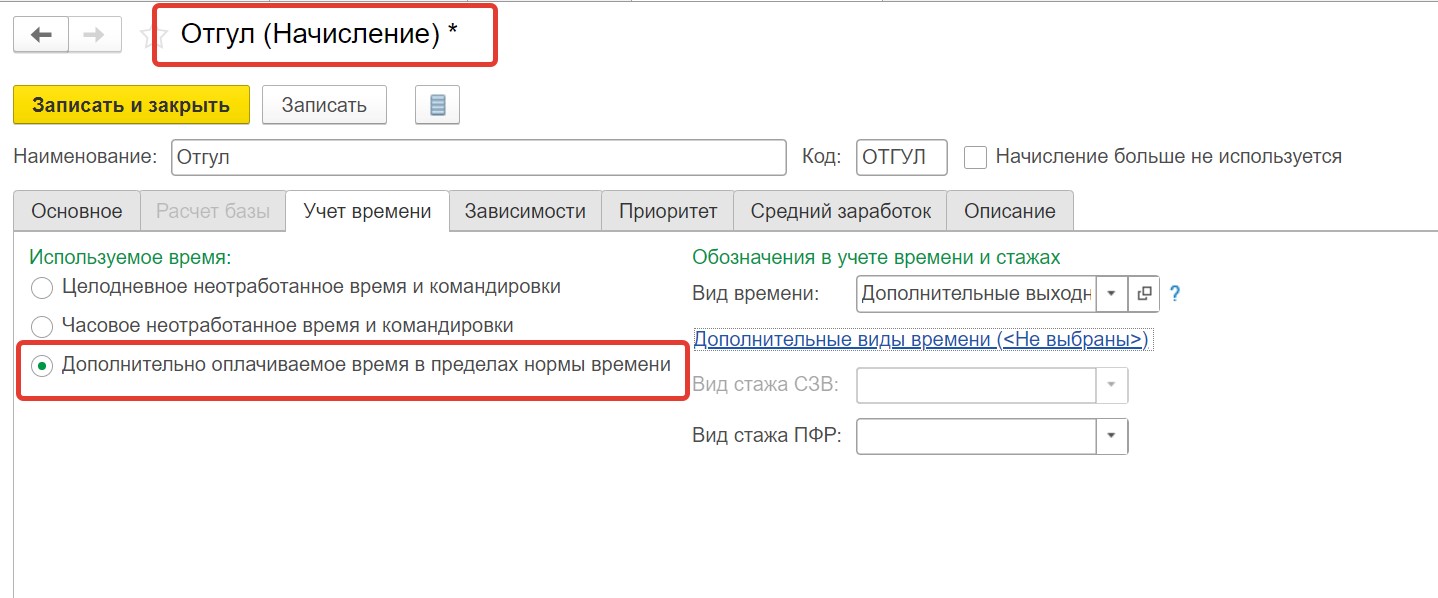Screen dimensions: 1438x598
Task: Switch to the Учет времени tab
Action: tap(367, 211)
